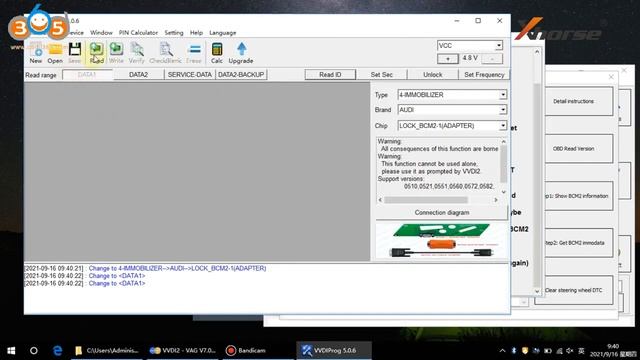Click the CheckBlank toolbar icon

point(165,53)
